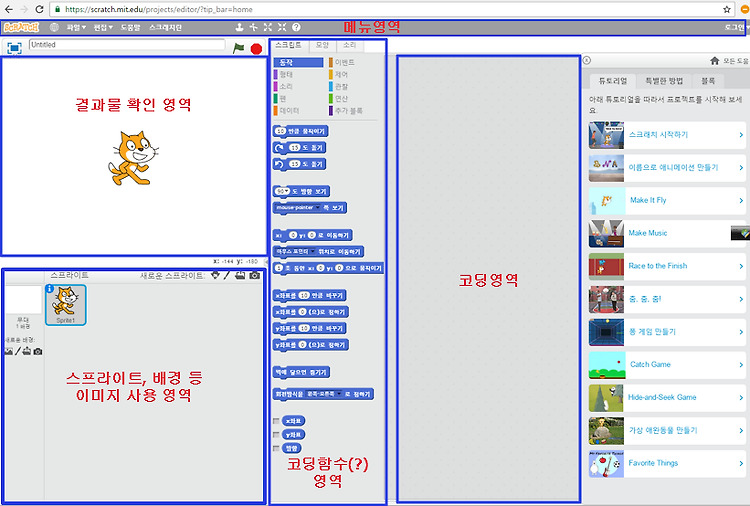This screenshot has width=750, height=506.
Task: Click the red stop button
Action: click(256, 49)
